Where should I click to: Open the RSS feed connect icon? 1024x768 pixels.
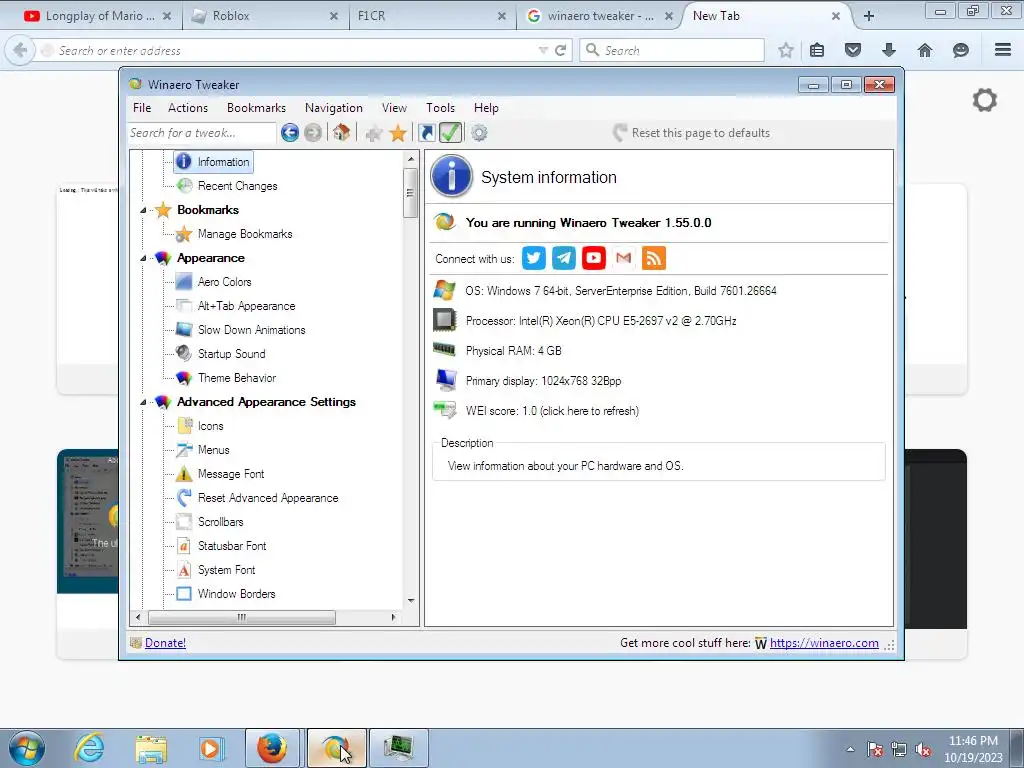pos(654,258)
